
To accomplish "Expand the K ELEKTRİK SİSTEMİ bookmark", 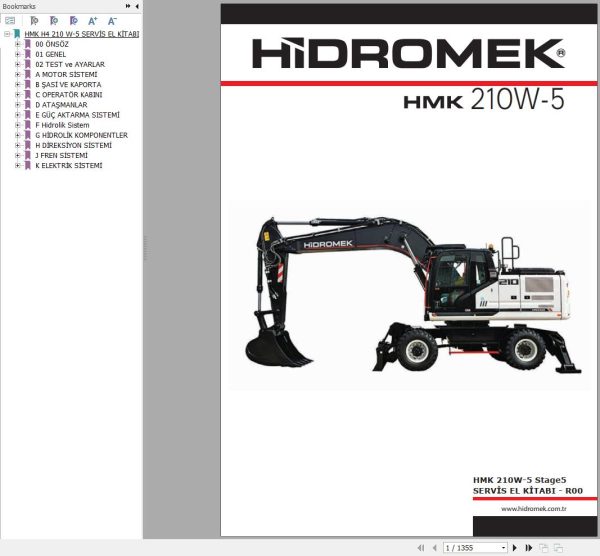I will 17,165.
